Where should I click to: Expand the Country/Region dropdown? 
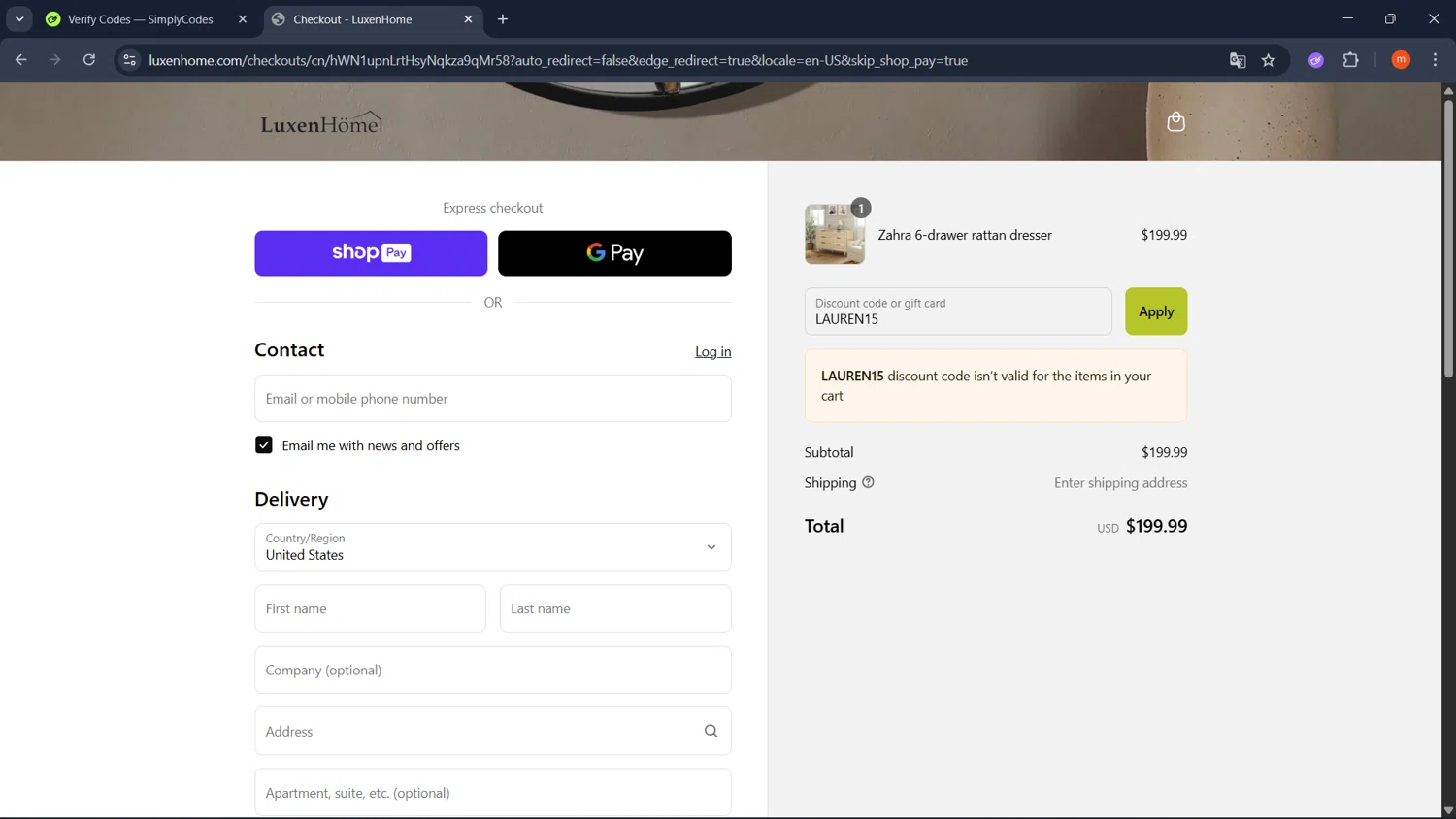point(493,547)
